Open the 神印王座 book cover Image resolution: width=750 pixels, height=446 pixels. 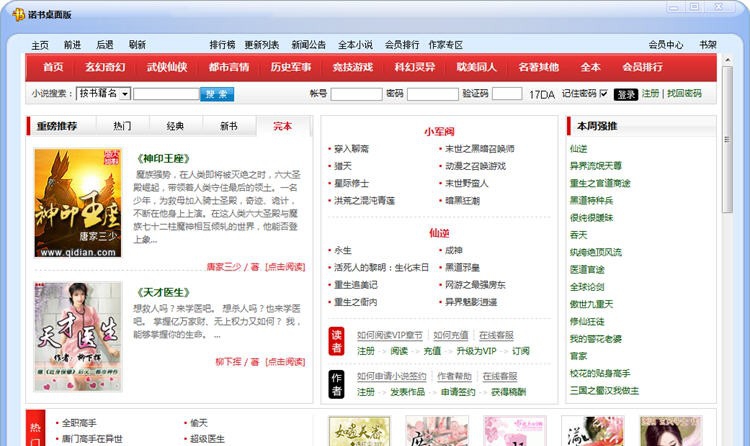tap(77, 203)
